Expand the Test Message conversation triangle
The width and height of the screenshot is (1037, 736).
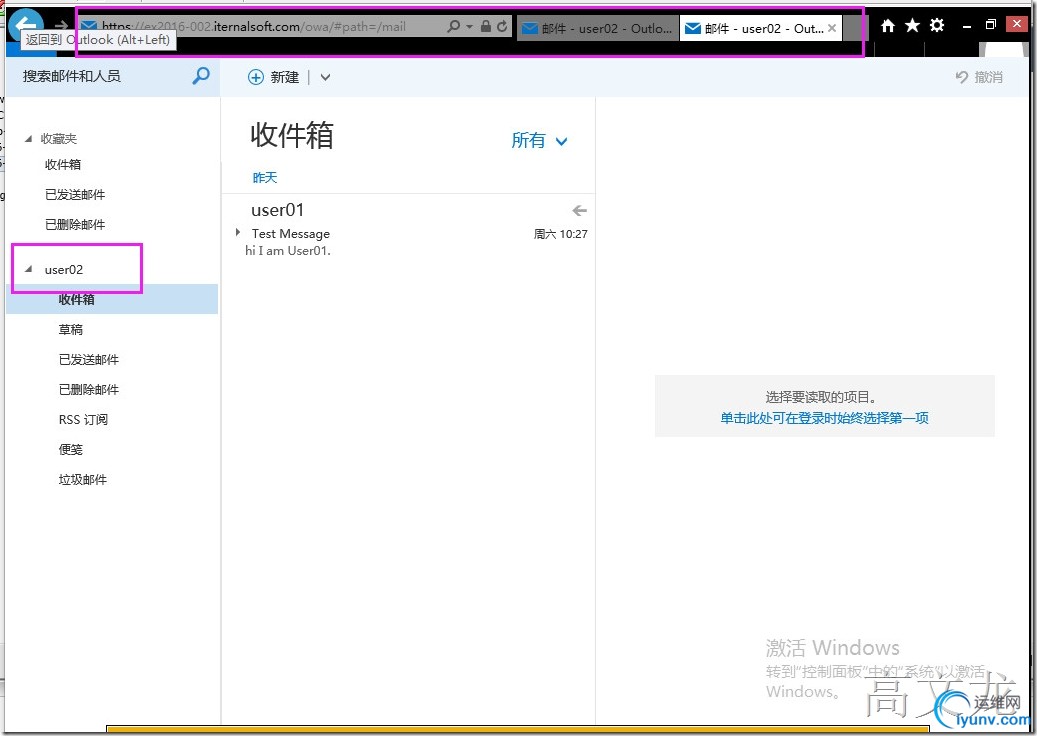pos(238,232)
